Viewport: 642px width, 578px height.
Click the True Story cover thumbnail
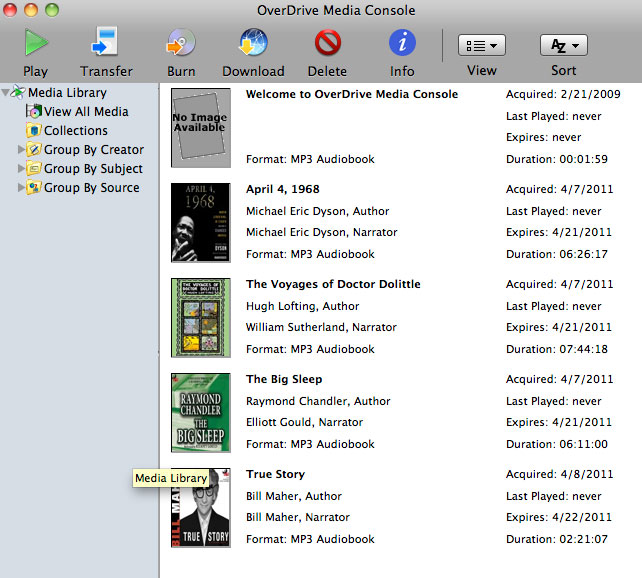[201, 508]
